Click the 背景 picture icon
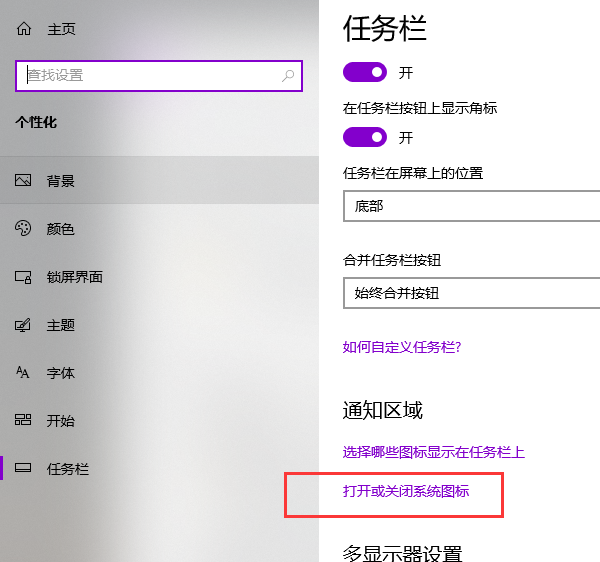This screenshot has width=600, height=562. coord(23,180)
